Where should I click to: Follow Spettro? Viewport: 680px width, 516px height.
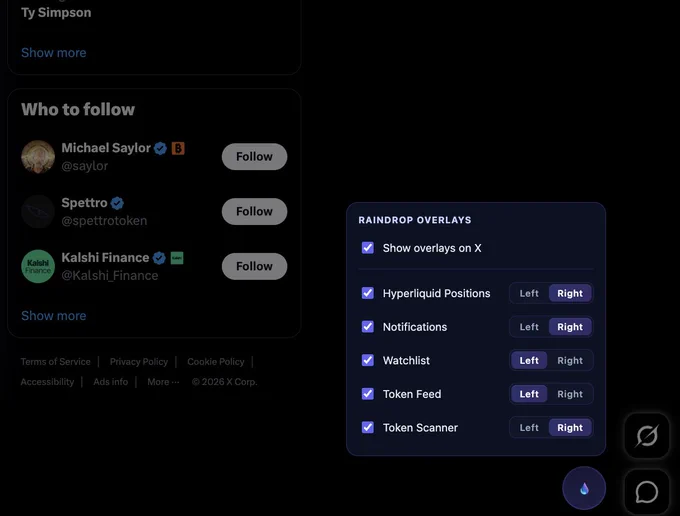(x=255, y=212)
